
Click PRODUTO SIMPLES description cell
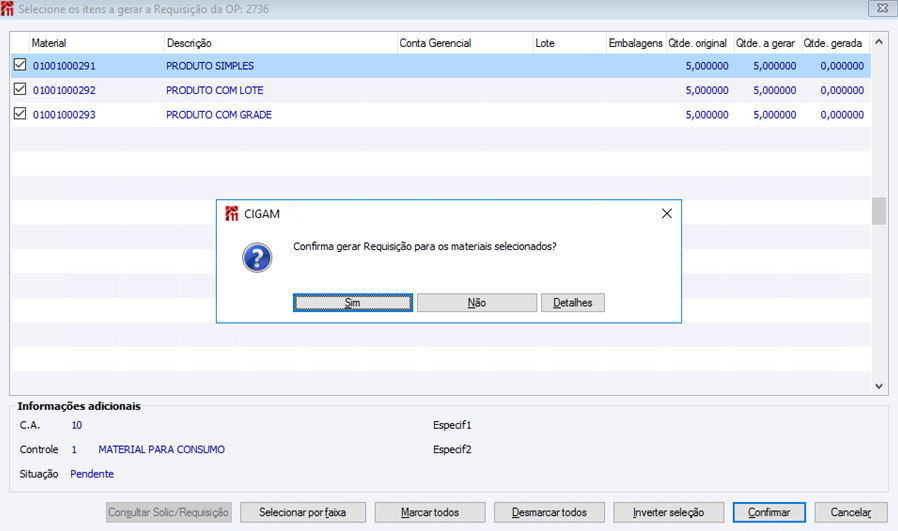point(210,66)
